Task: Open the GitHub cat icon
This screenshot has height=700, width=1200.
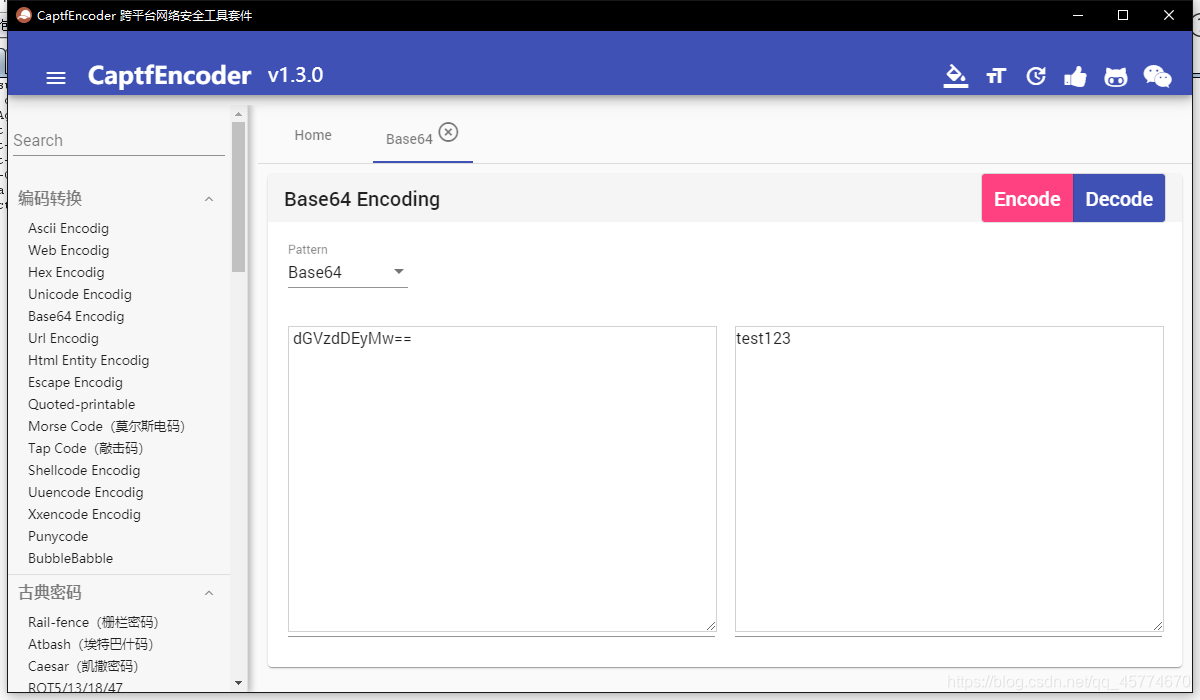Action: pyautogui.click(x=1116, y=76)
